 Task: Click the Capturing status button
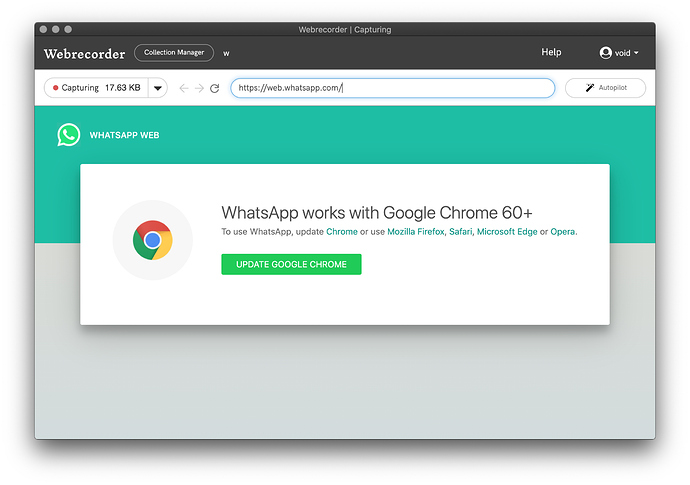[x=96, y=88]
